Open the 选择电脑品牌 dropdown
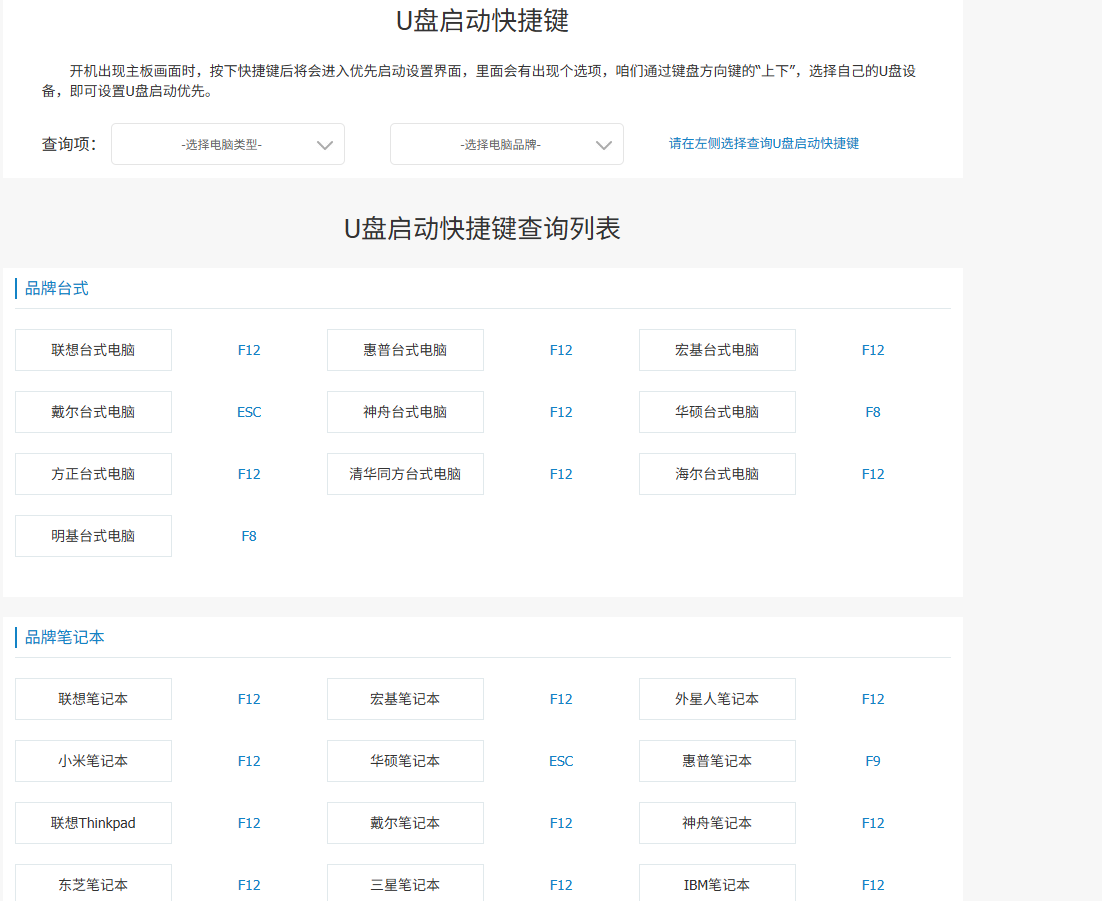 pos(507,144)
